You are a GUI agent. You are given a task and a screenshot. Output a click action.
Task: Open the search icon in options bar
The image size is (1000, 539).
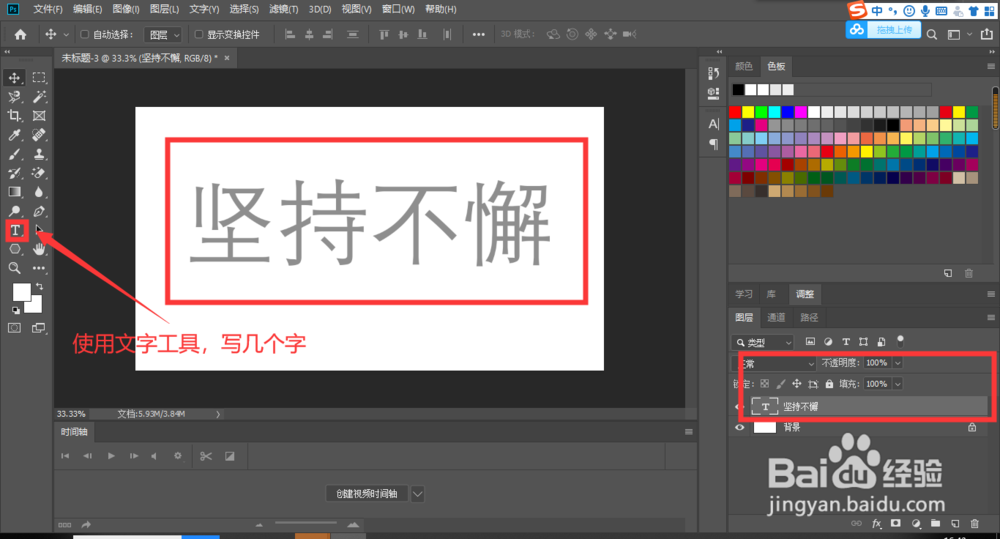[932, 34]
